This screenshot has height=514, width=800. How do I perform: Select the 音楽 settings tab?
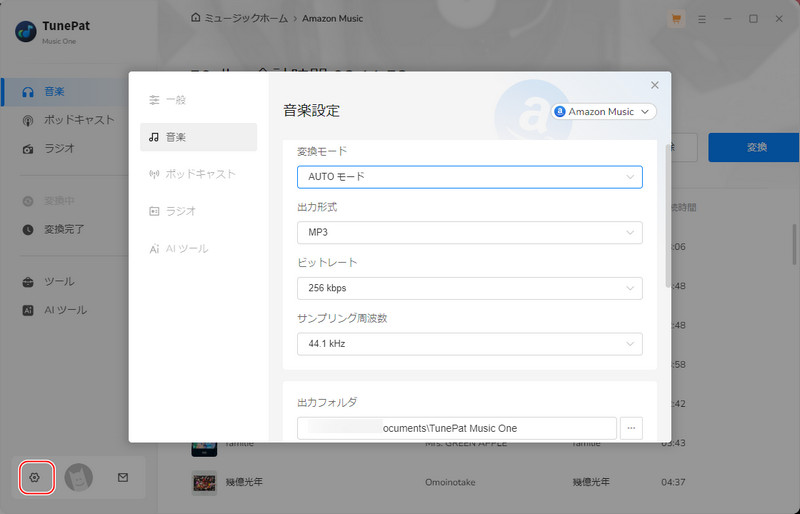(198, 137)
